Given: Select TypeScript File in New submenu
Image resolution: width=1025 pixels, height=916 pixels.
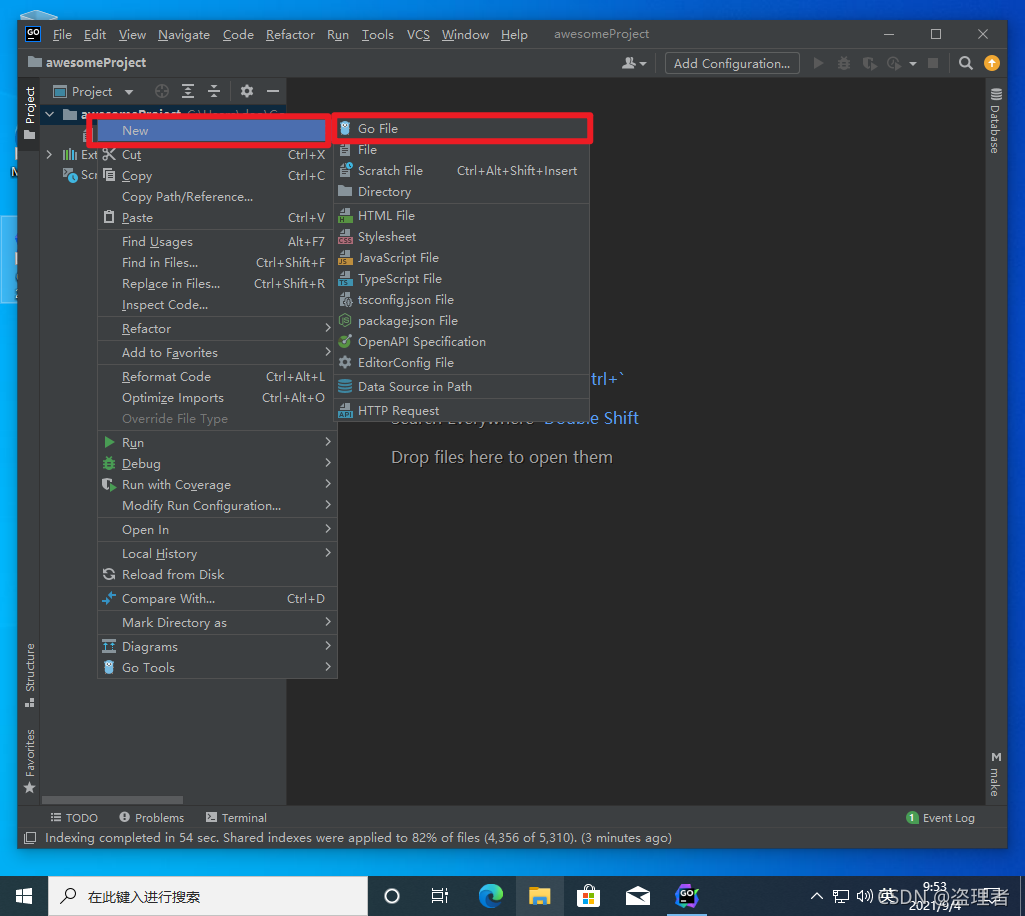Looking at the screenshot, I should coord(462,279).
